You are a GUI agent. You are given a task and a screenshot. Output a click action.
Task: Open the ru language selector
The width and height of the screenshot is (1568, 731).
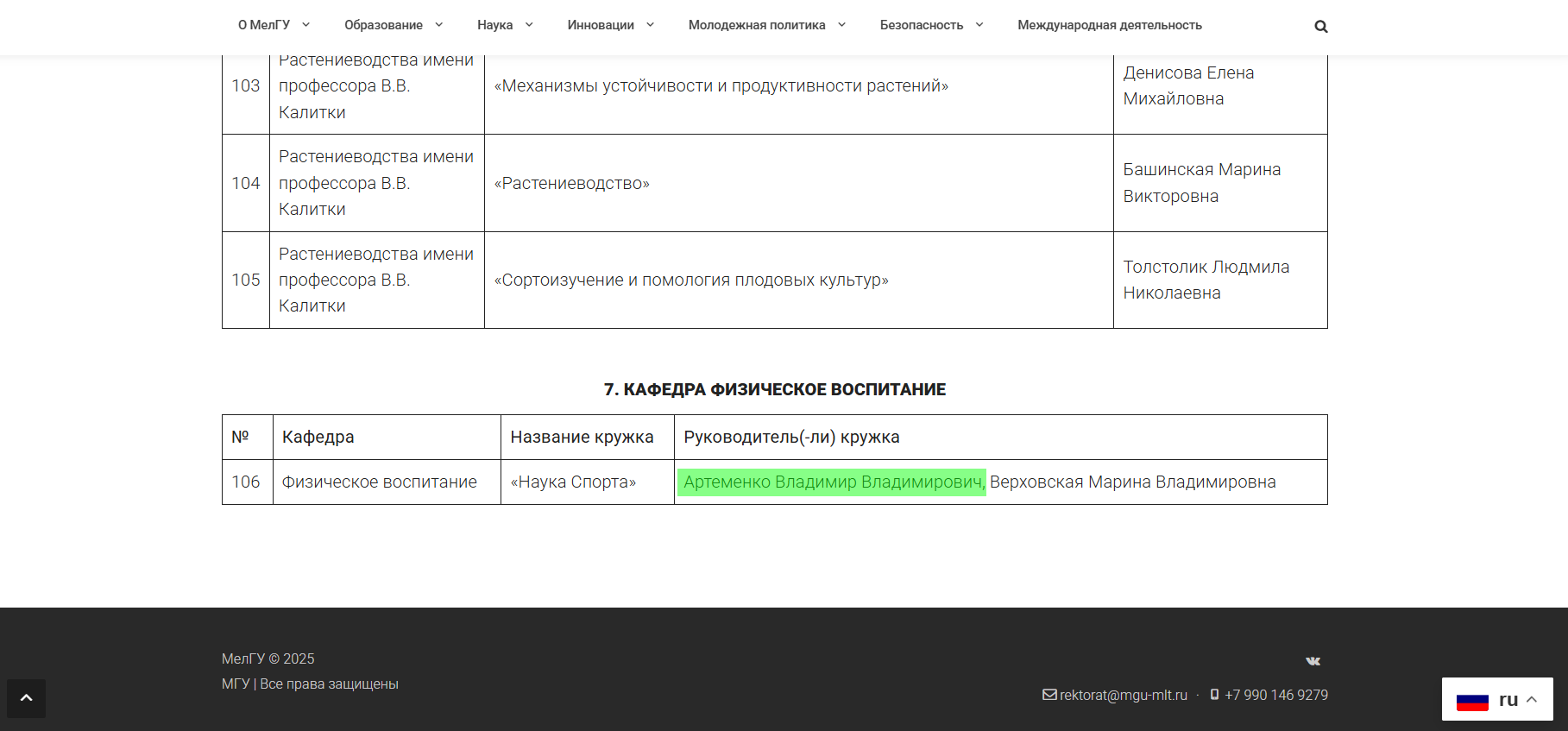coord(1497,699)
